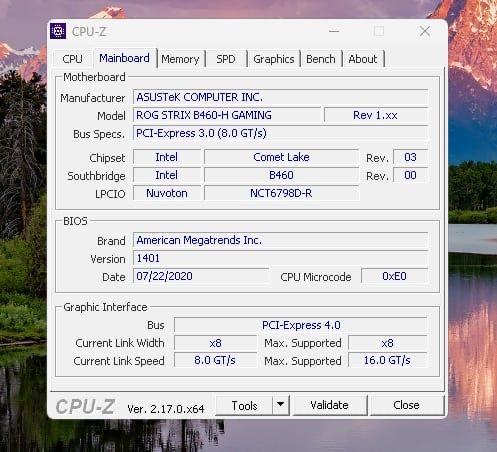Click the B460 southbridge value
The width and height of the screenshot is (497, 452).
(x=281, y=175)
